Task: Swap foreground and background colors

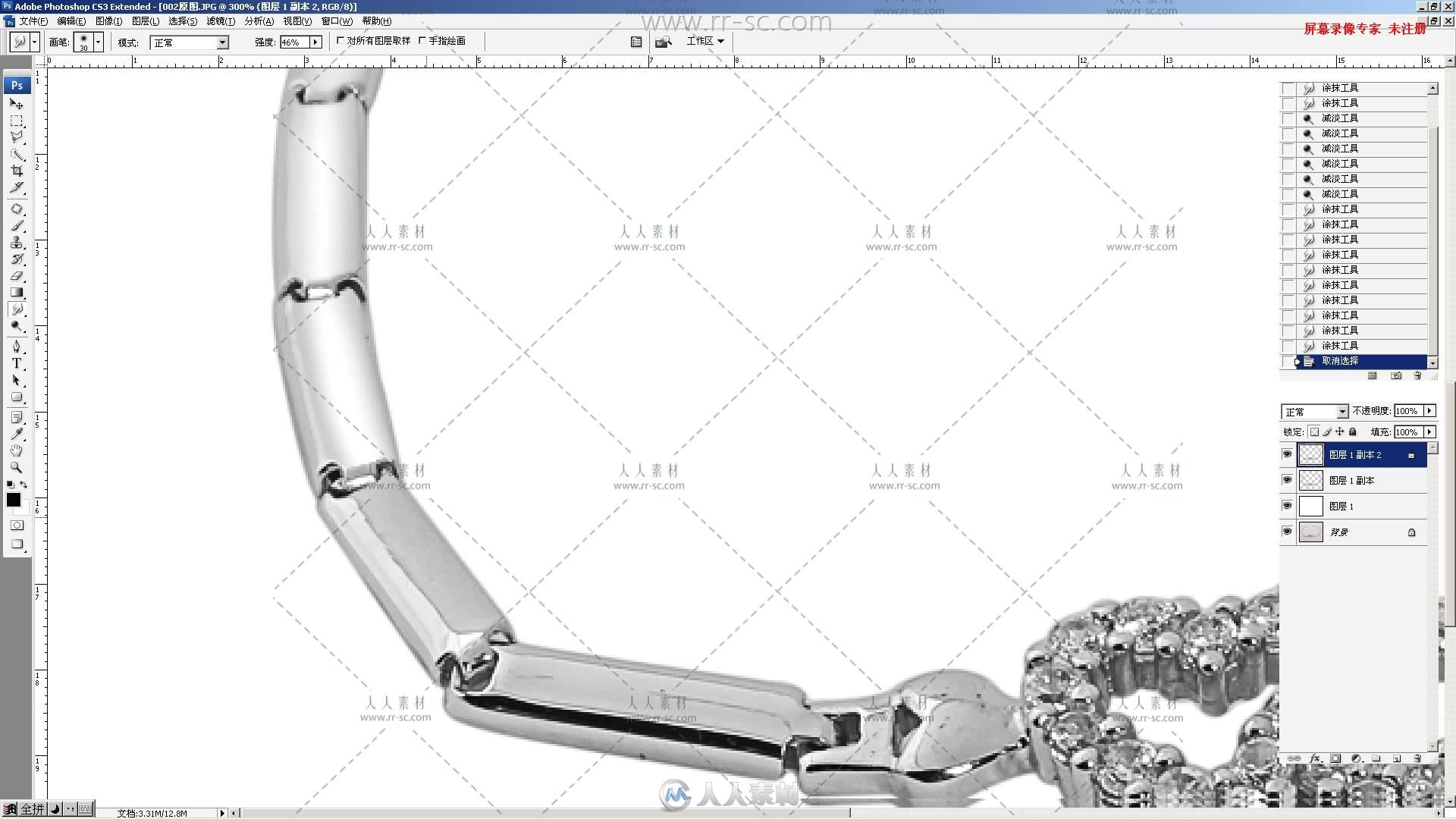Action: pos(24,485)
